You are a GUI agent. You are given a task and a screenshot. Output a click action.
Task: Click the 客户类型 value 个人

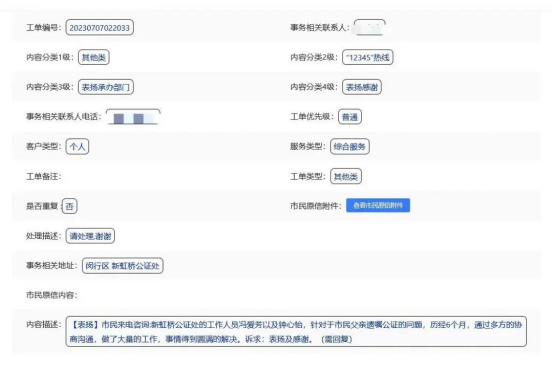tap(77, 146)
